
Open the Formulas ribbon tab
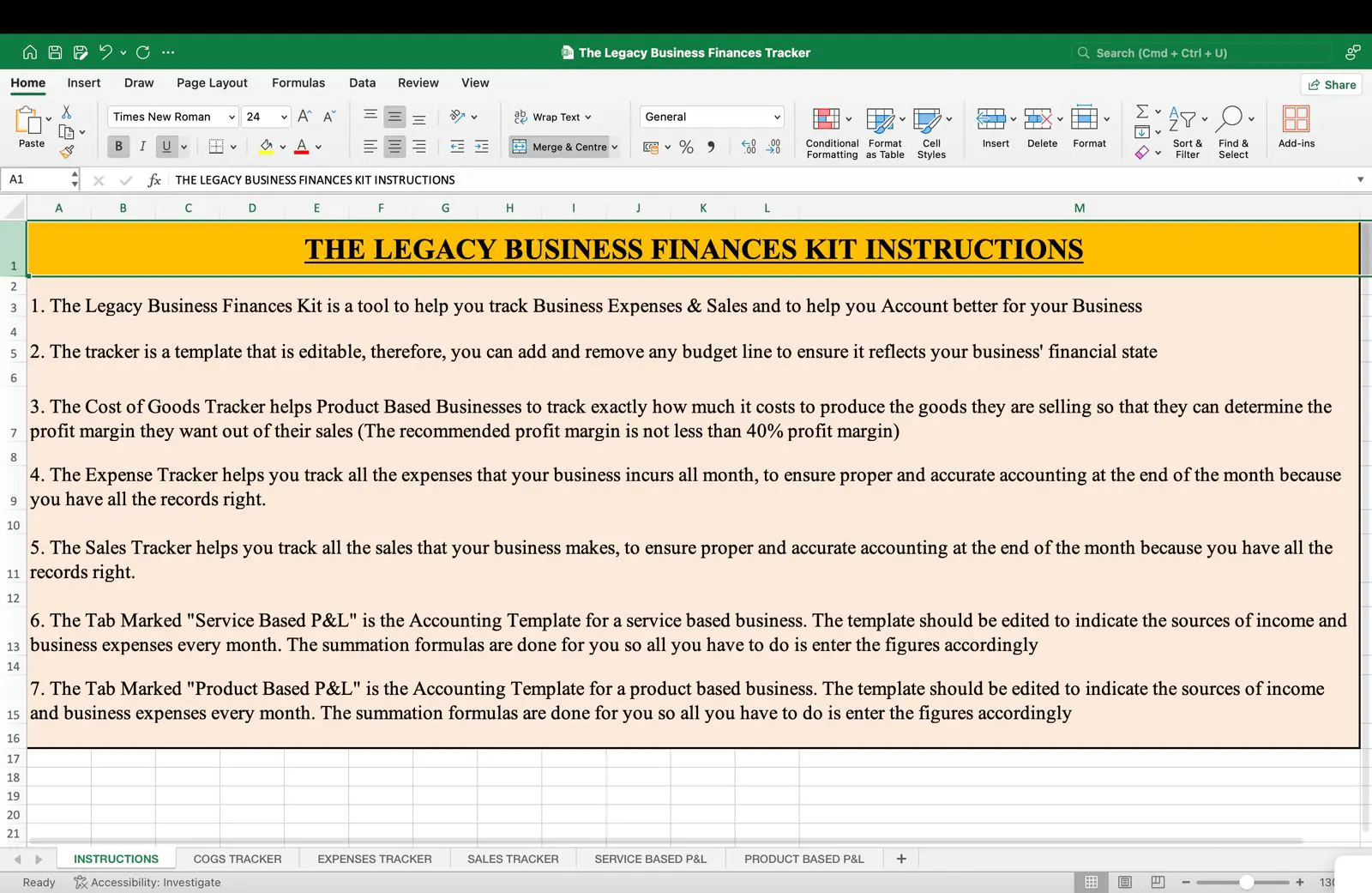tap(298, 83)
